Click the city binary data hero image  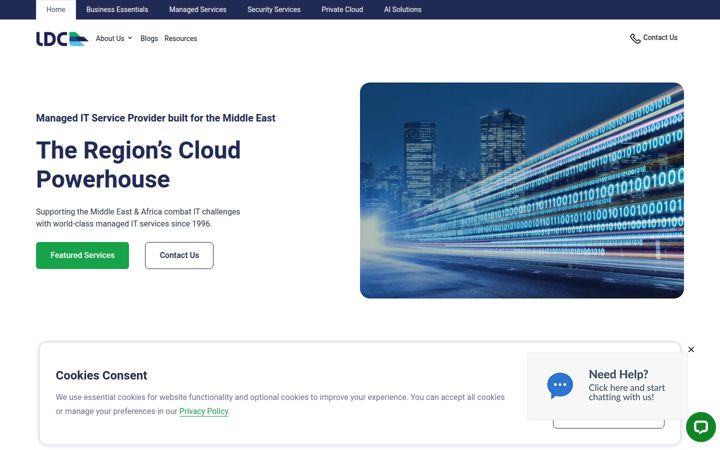pos(522,190)
